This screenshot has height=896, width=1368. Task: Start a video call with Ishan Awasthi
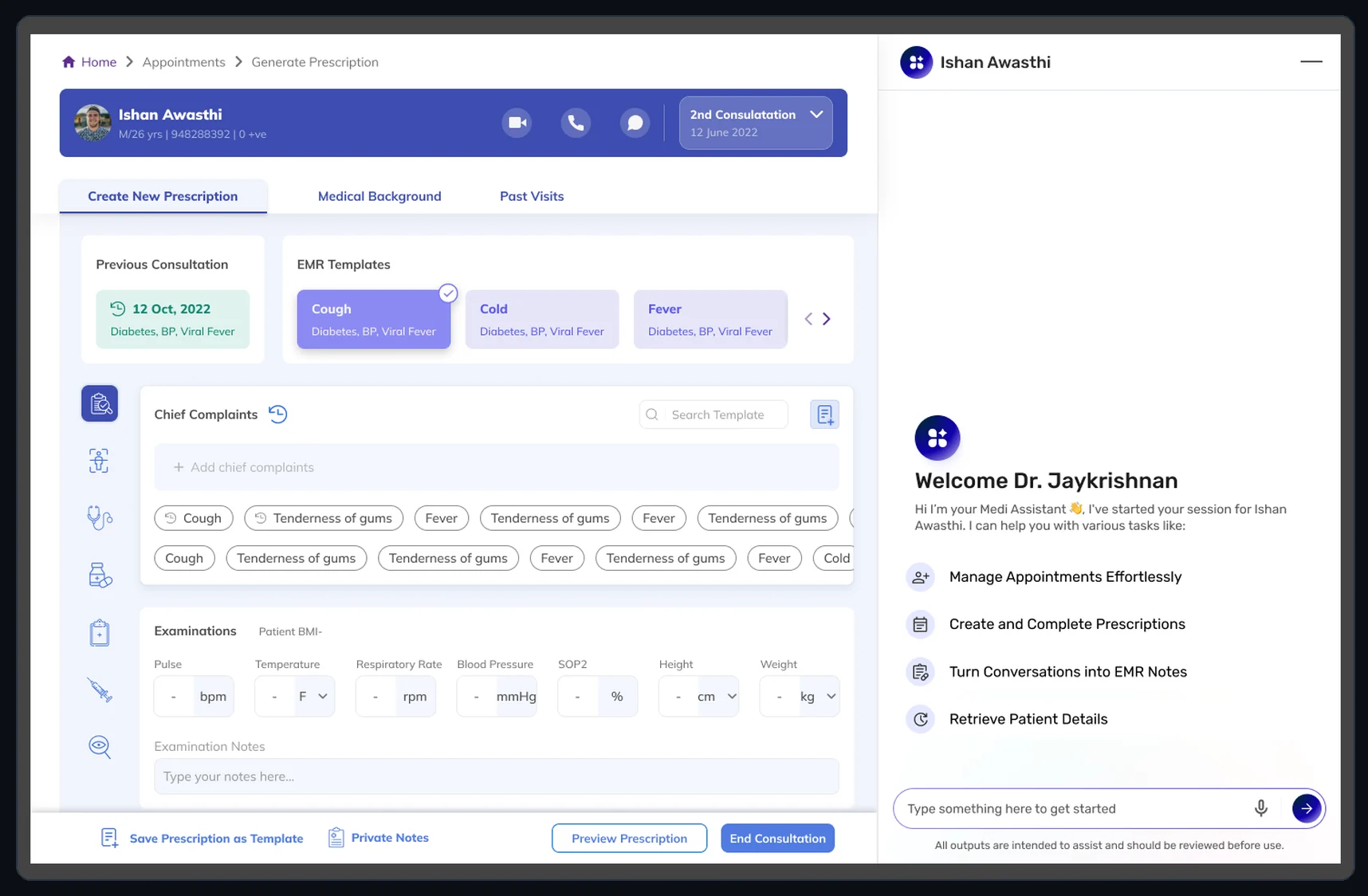click(x=517, y=123)
